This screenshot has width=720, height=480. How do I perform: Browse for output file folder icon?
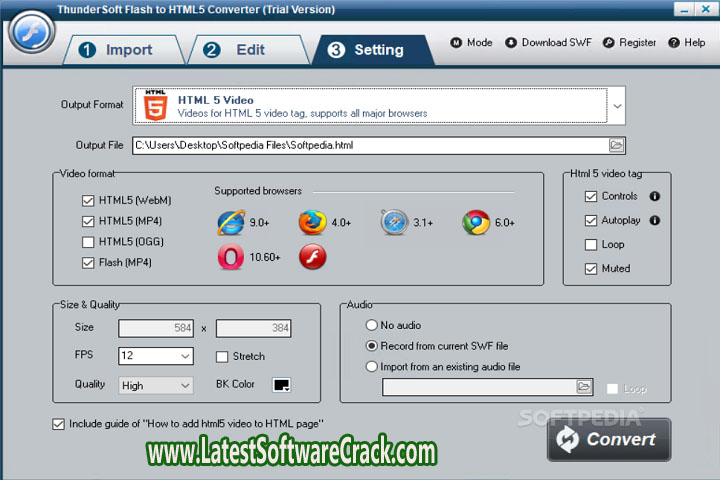point(617,145)
